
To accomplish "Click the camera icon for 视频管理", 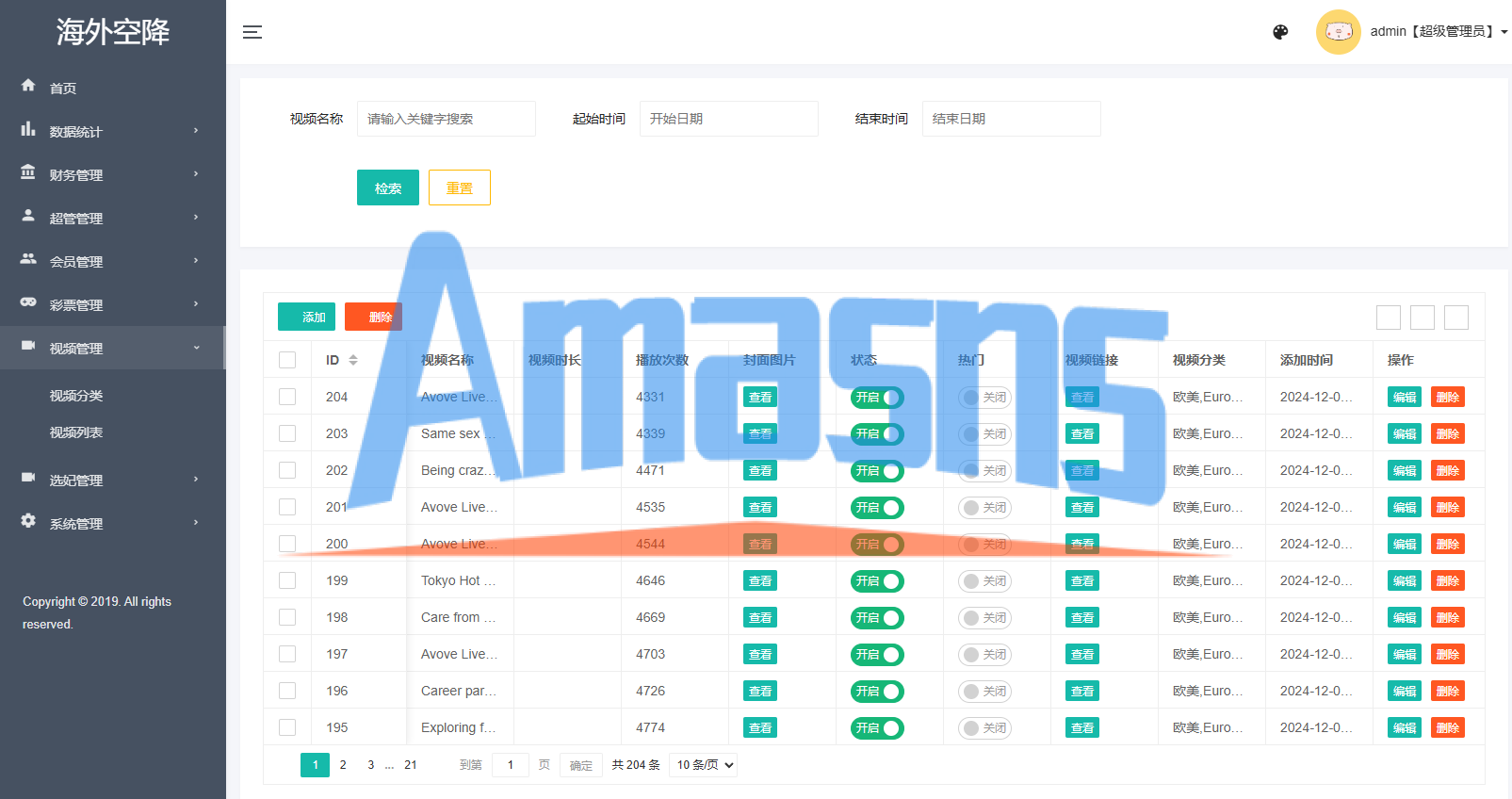I will (28, 346).
